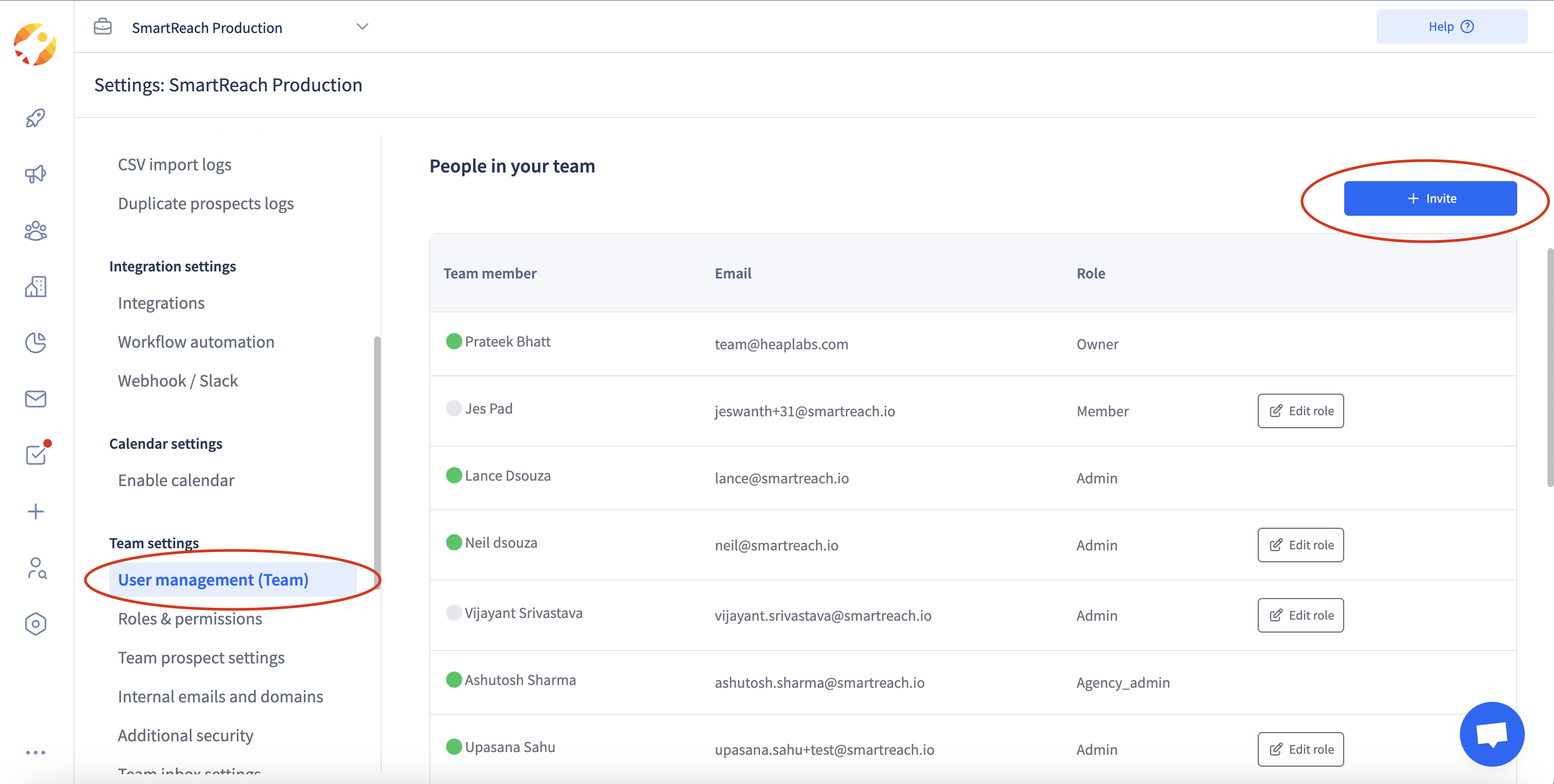Click the three dots more menu in sidebar
Image resolution: width=1554 pixels, height=784 pixels.
pos(36,752)
